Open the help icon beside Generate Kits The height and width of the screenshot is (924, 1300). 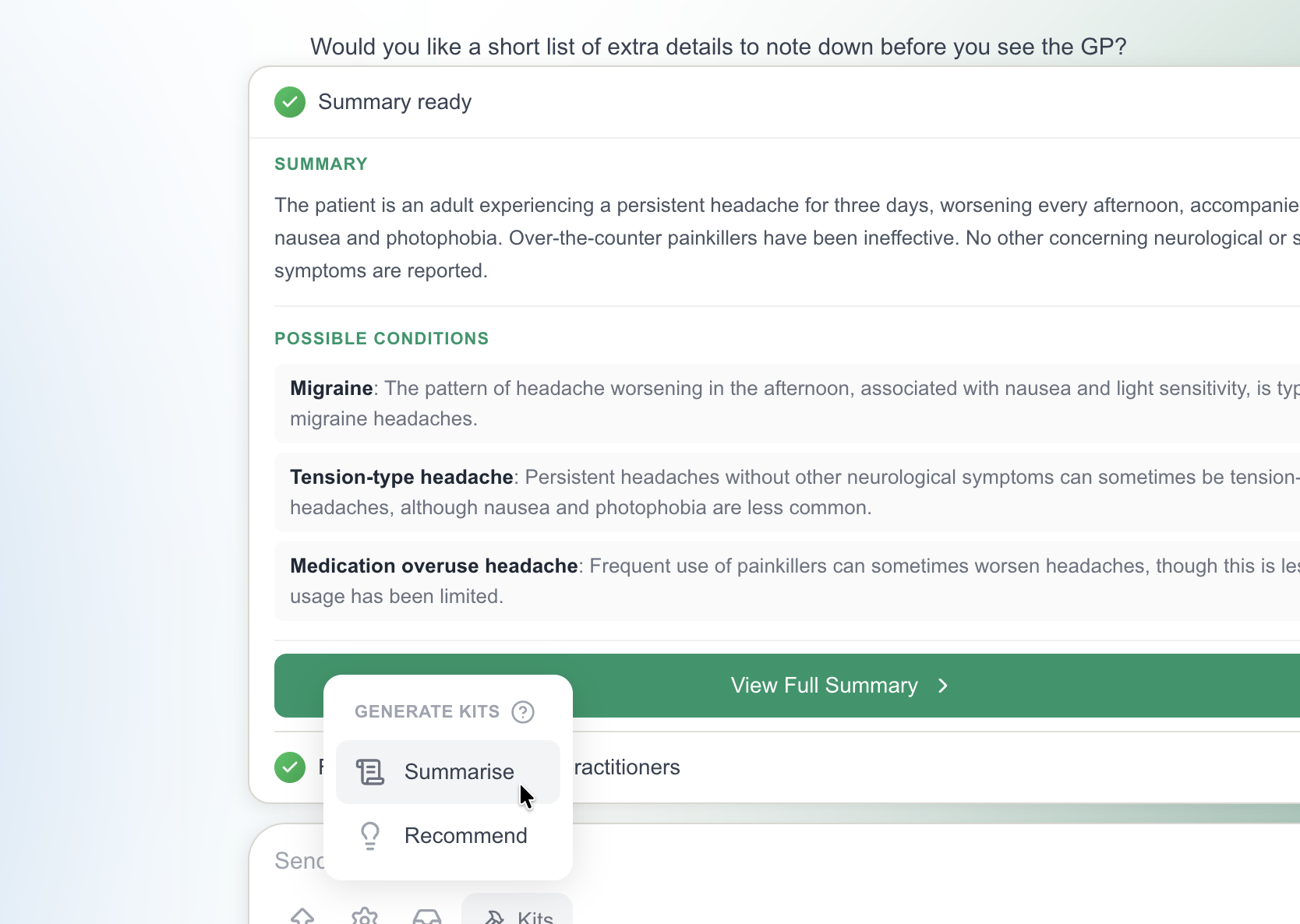[522, 711]
